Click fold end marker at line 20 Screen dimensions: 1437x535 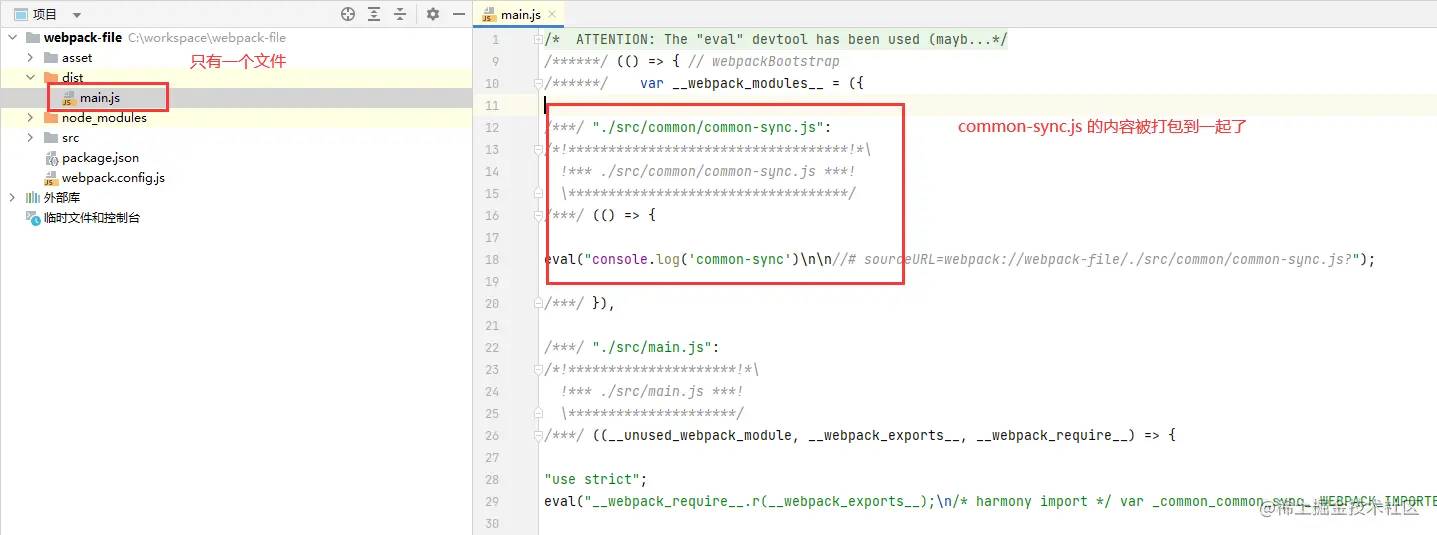(x=539, y=304)
